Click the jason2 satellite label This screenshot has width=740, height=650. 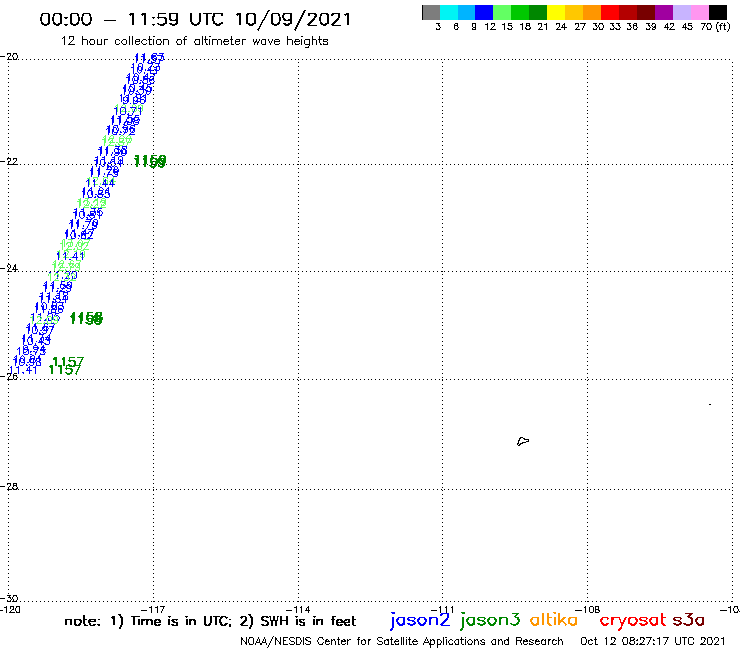click(420, 620)
